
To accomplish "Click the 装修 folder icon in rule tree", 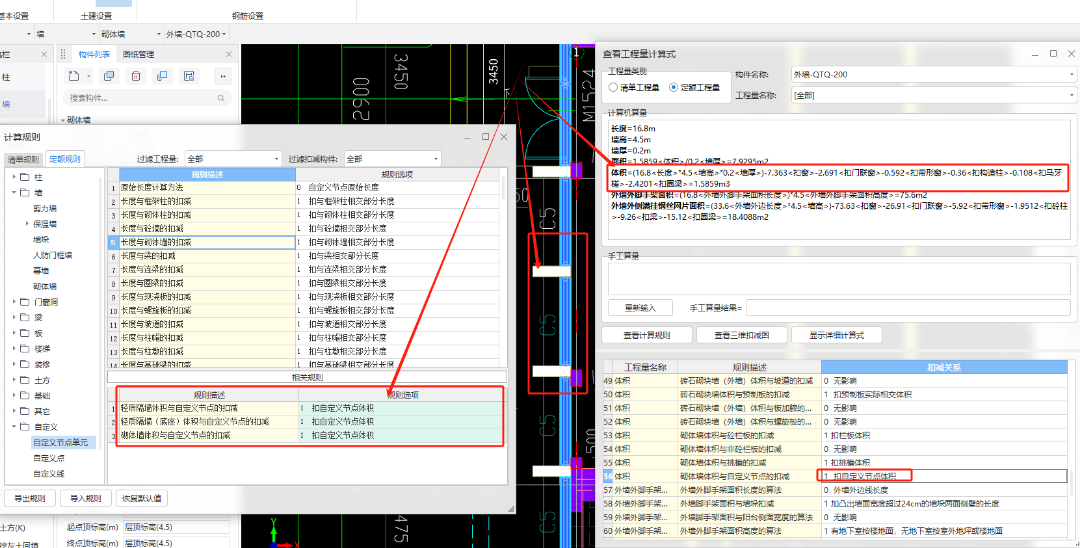I will click(25, 364).
